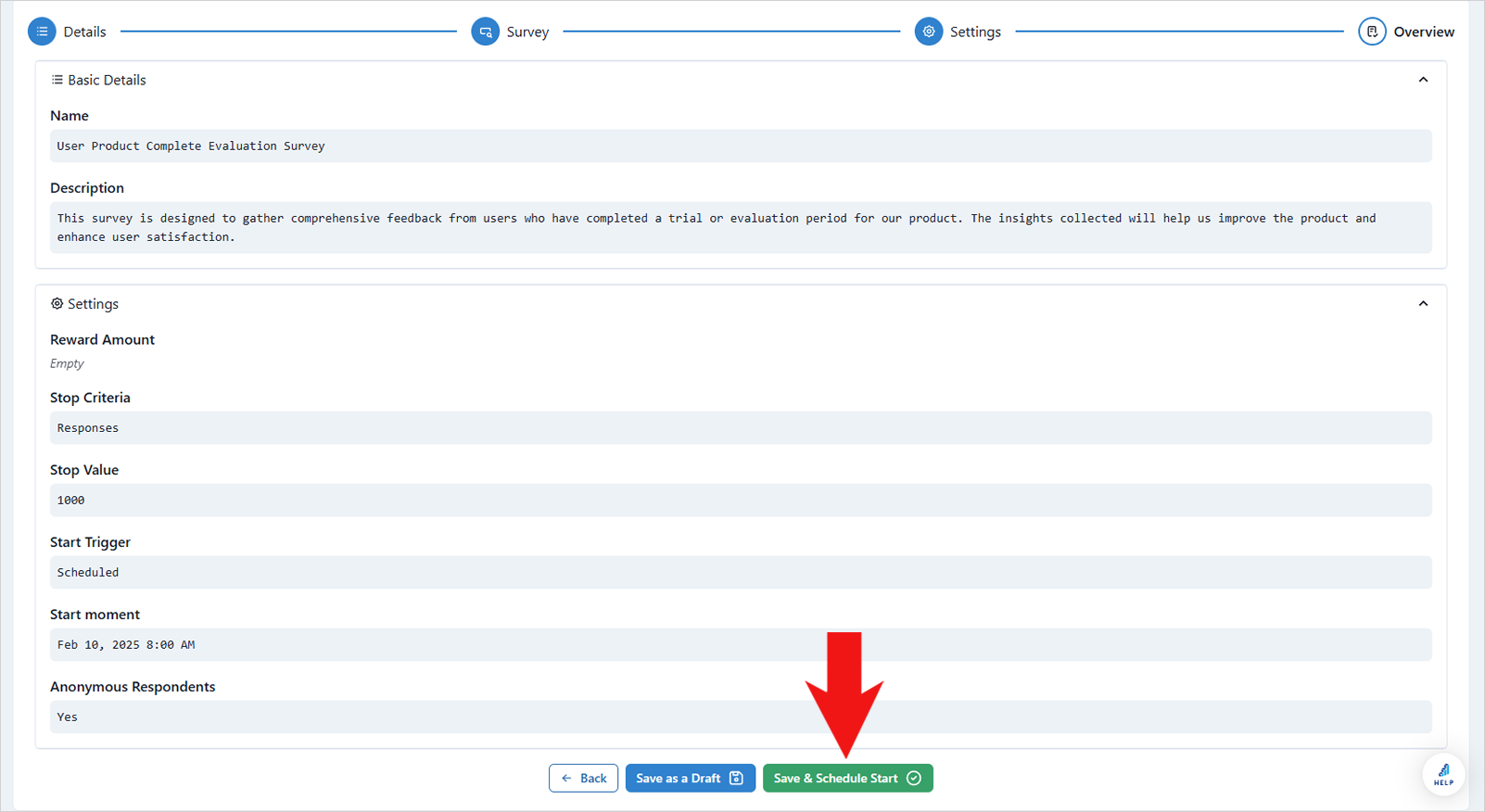The image size is (1485, 812).
Task: Click the Description label
Action: coord(87,188)
